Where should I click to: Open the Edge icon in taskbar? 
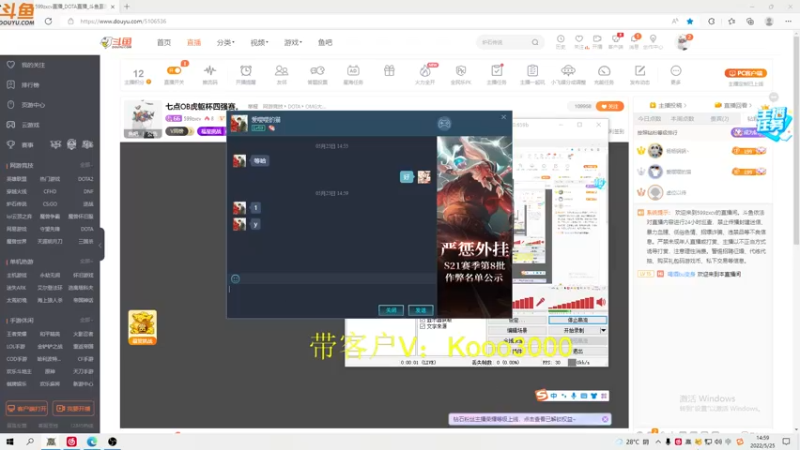pyautogui.click(x=92, y=442)
